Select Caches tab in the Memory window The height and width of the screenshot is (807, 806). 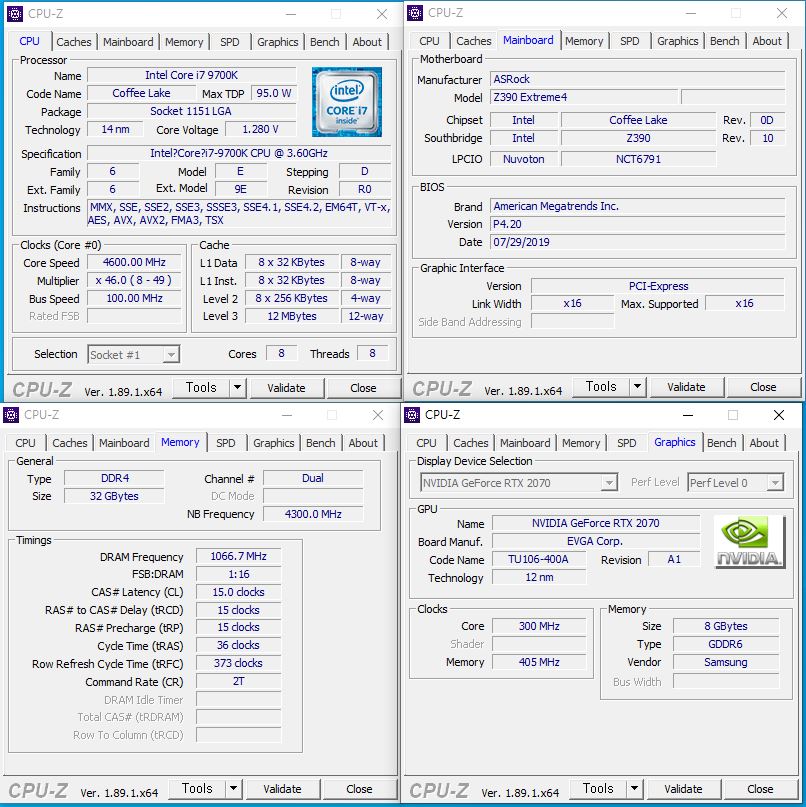[x=69, y=443]
